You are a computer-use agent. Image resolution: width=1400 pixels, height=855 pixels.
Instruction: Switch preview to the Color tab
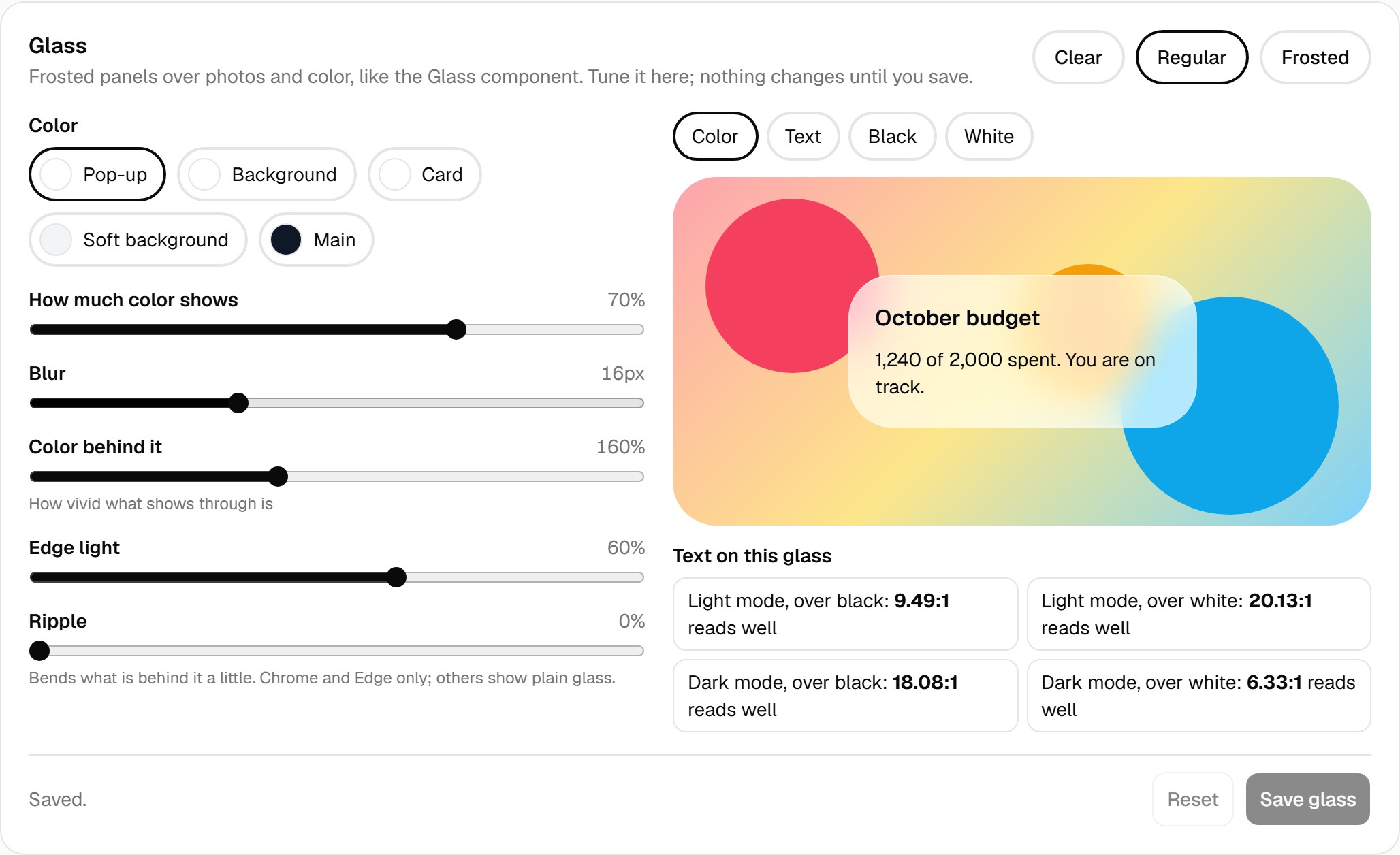[715, 136]
